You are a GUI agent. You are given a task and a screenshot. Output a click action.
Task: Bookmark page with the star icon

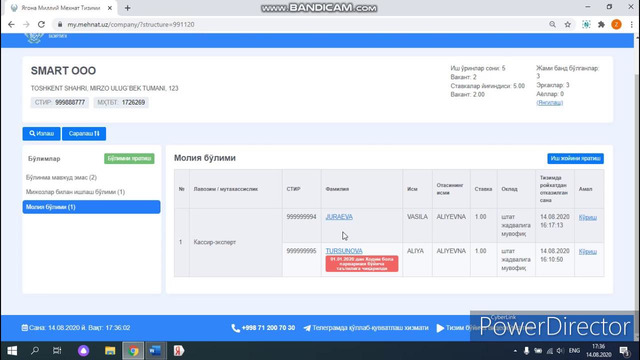[567, 24]
